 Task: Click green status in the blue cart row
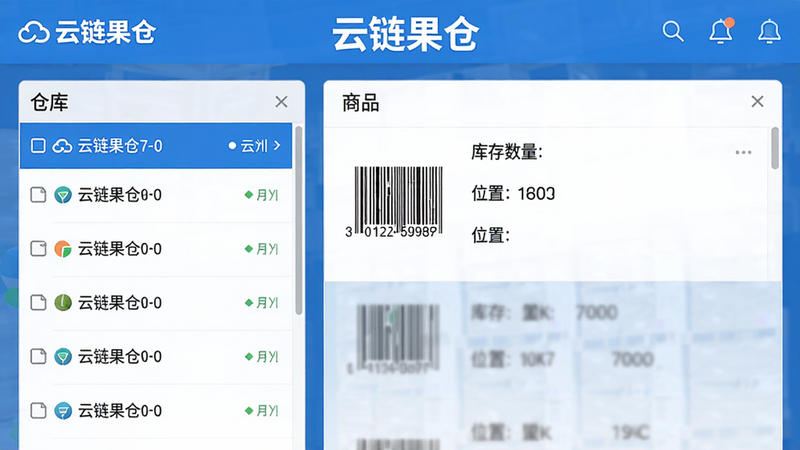point(261,411)
